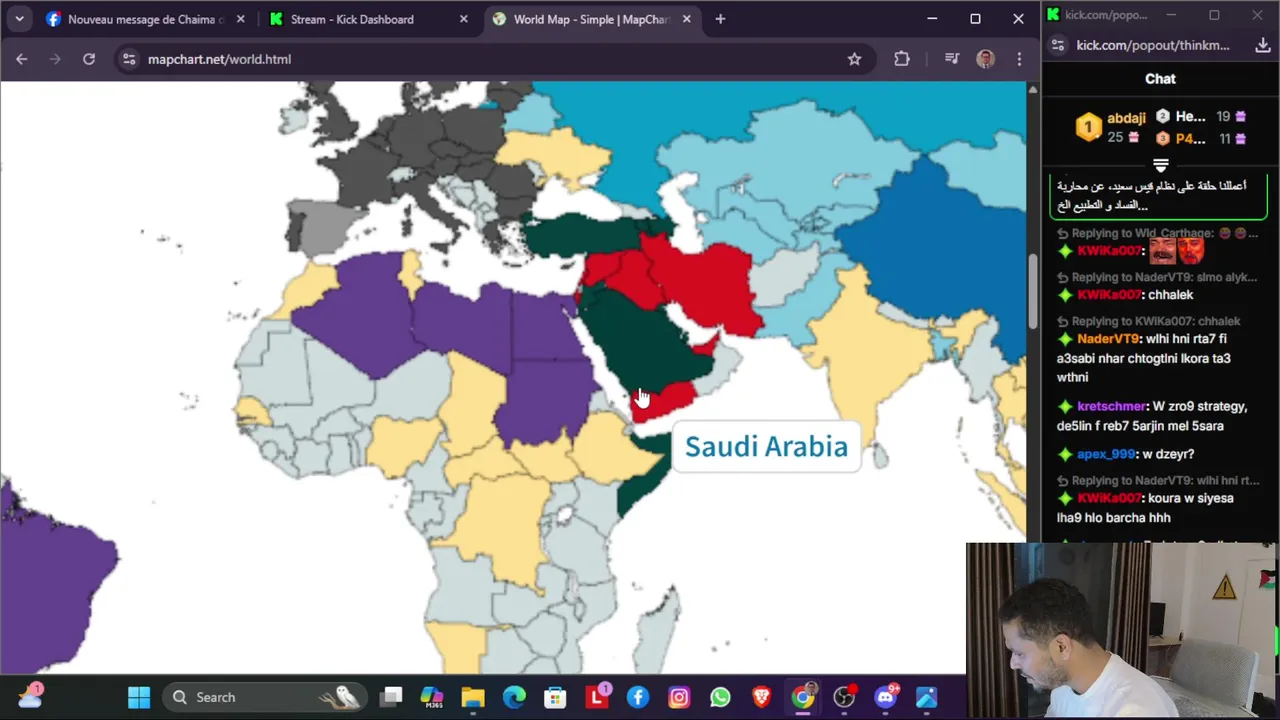Screen dimensions: 1280x720
Task: Open apex_999's username in chat
Action: click(x=1106, y=454)
